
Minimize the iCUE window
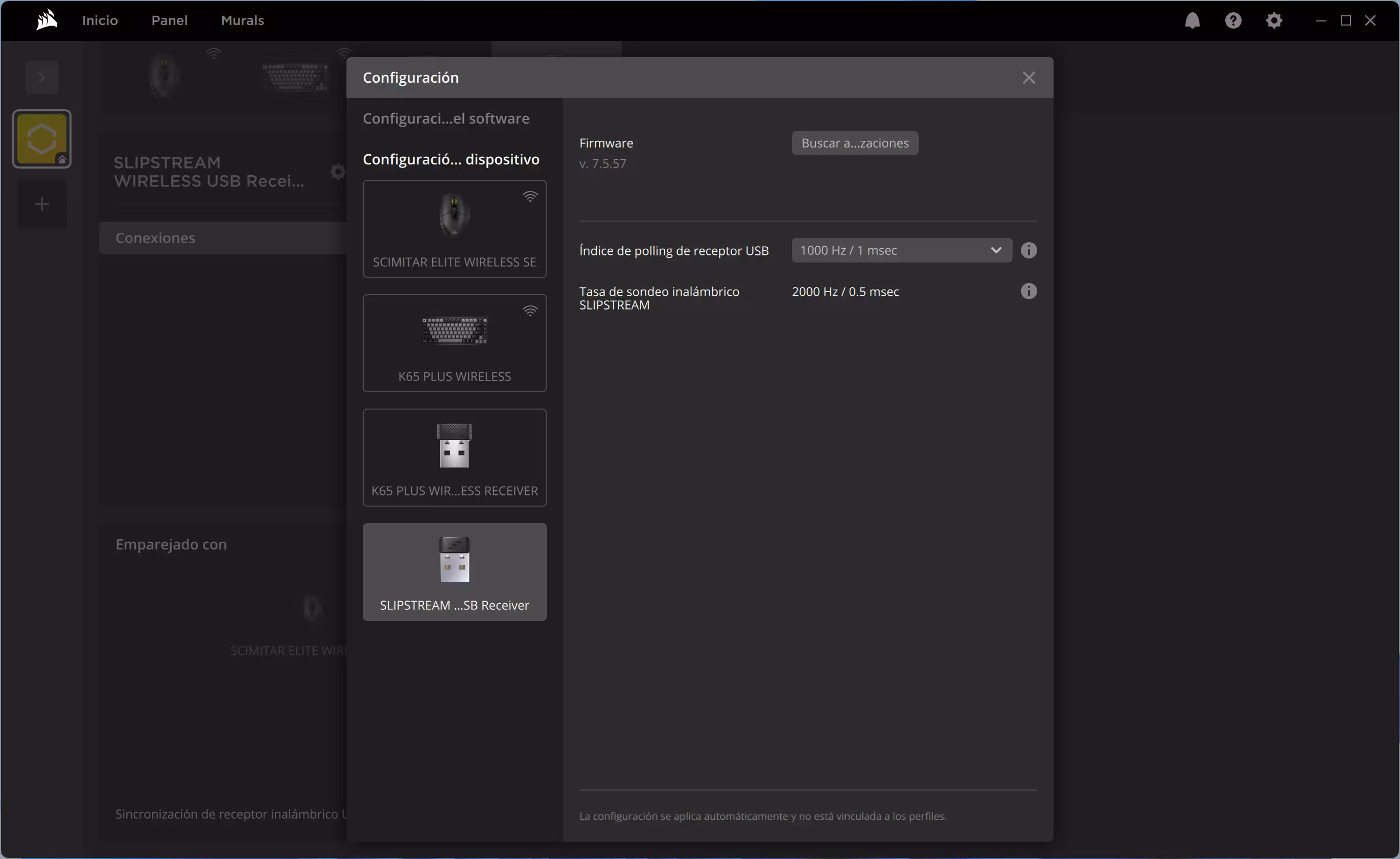[x=1321, y=20]
